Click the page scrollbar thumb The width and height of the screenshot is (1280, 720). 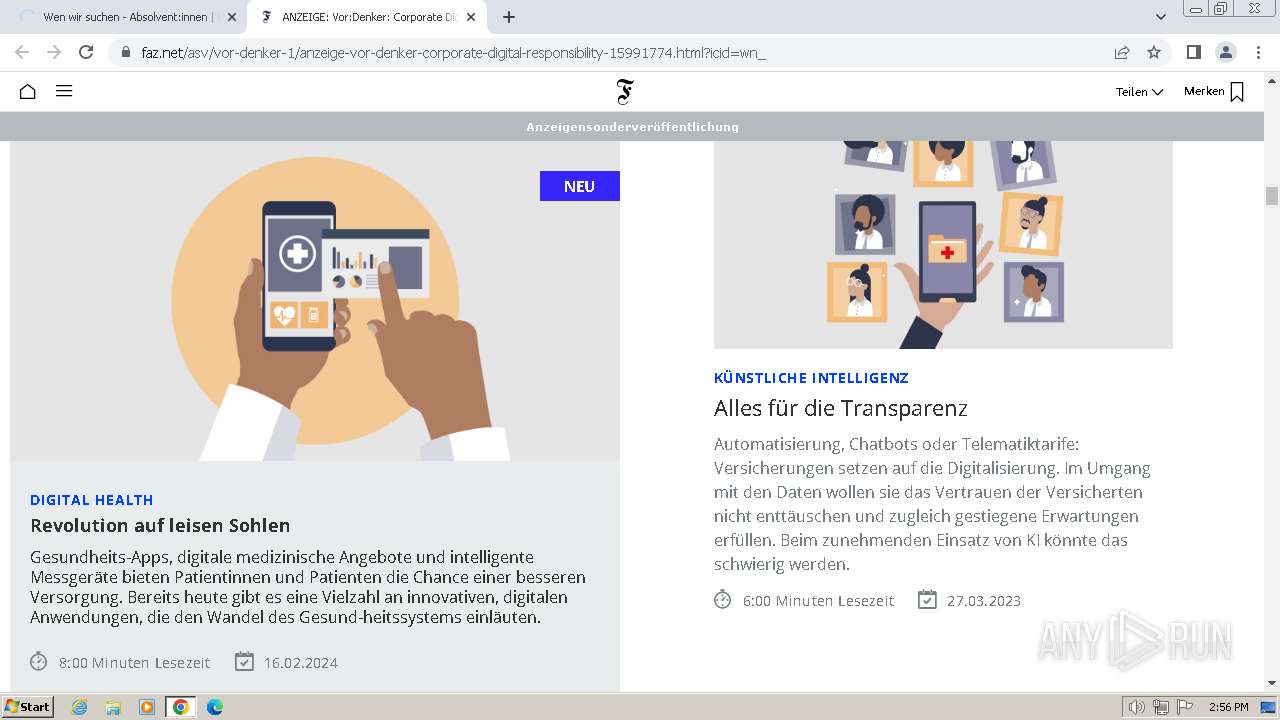tap(1272, 196)
